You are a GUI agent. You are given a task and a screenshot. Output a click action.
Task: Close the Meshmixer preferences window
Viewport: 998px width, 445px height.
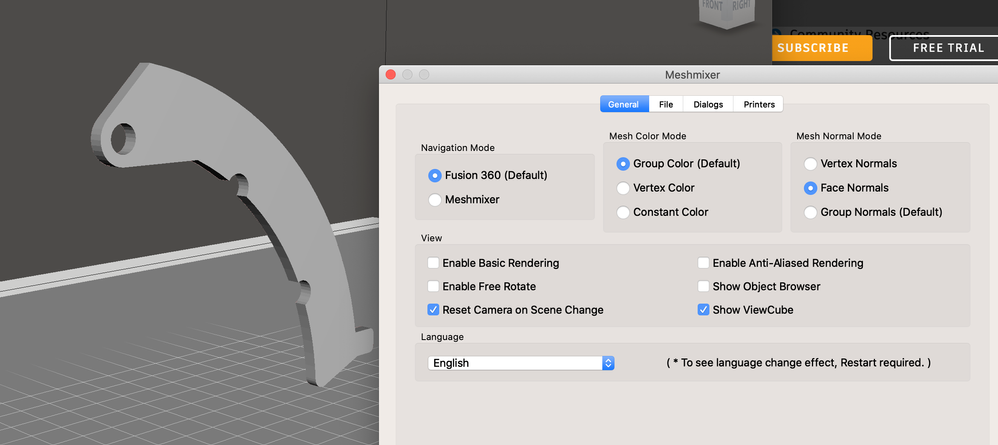[391, 74]
